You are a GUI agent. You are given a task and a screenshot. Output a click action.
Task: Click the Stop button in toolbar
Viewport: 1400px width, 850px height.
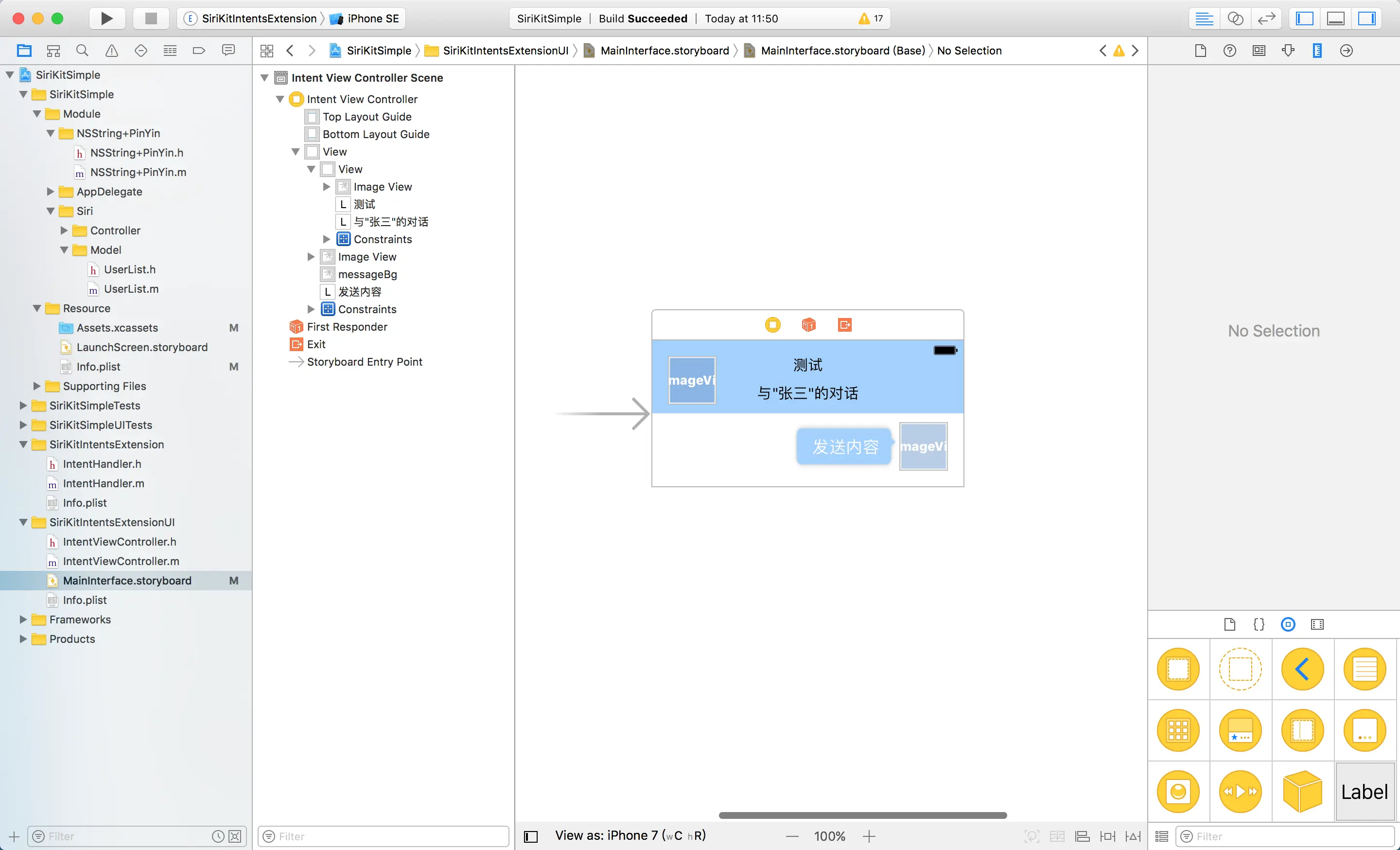[151, 18]
